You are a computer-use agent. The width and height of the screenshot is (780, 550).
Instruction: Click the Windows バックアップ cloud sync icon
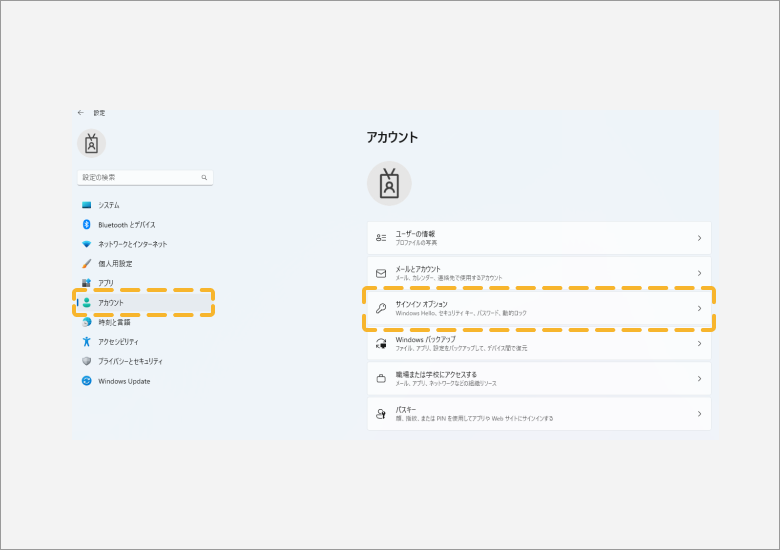pos(381,344)
